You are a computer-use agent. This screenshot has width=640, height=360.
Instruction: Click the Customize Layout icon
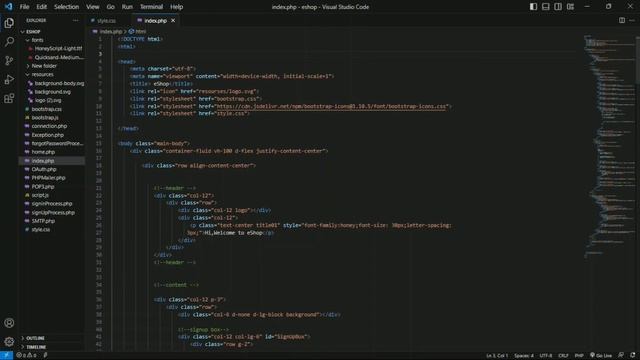(570, 7)
